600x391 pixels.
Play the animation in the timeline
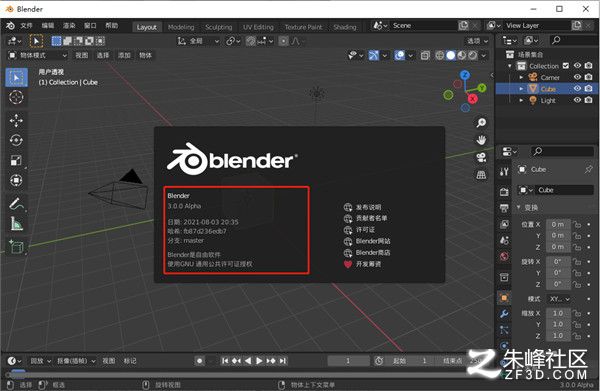[259, 360]
